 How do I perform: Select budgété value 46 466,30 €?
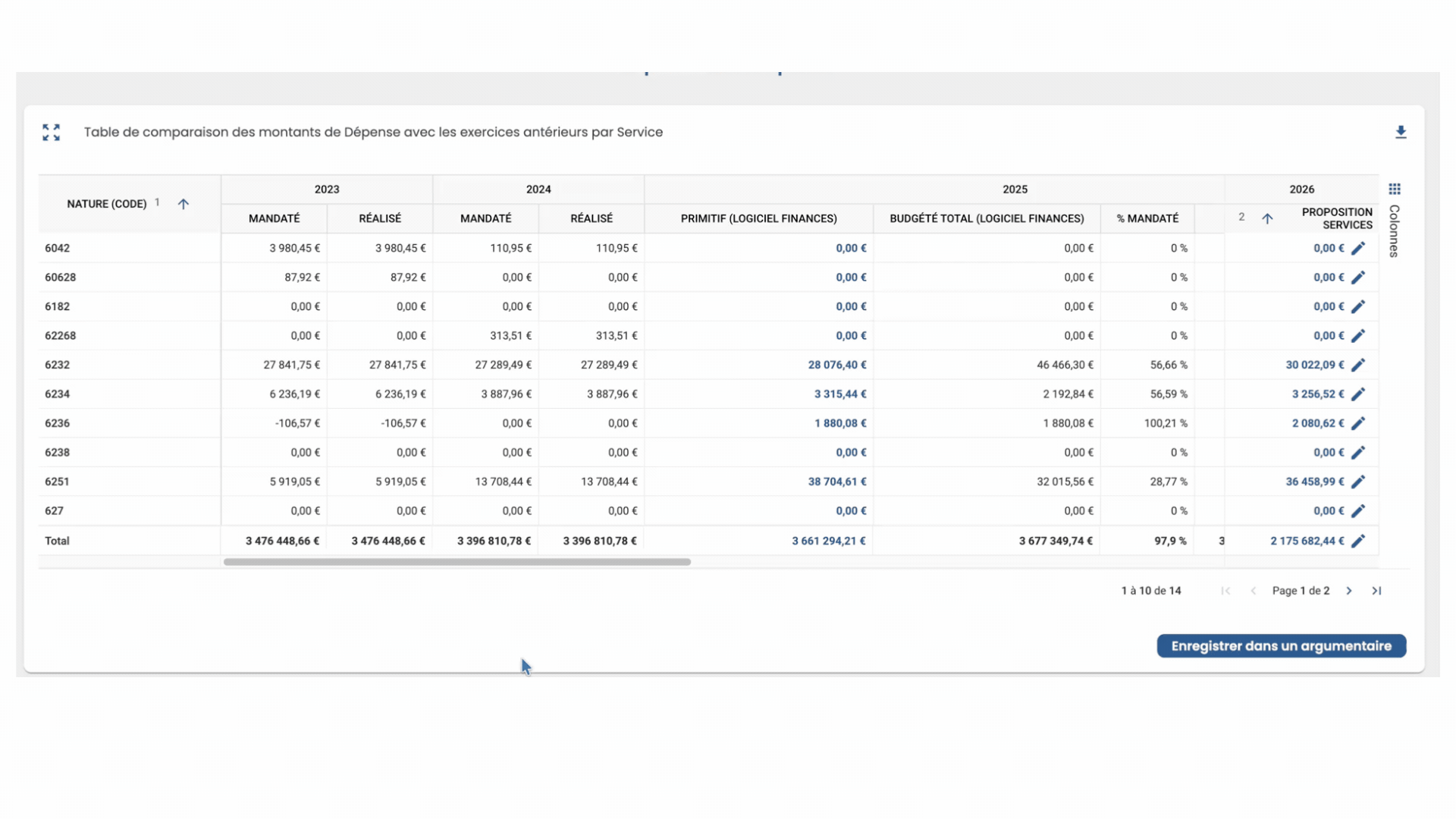point(1065,365)
